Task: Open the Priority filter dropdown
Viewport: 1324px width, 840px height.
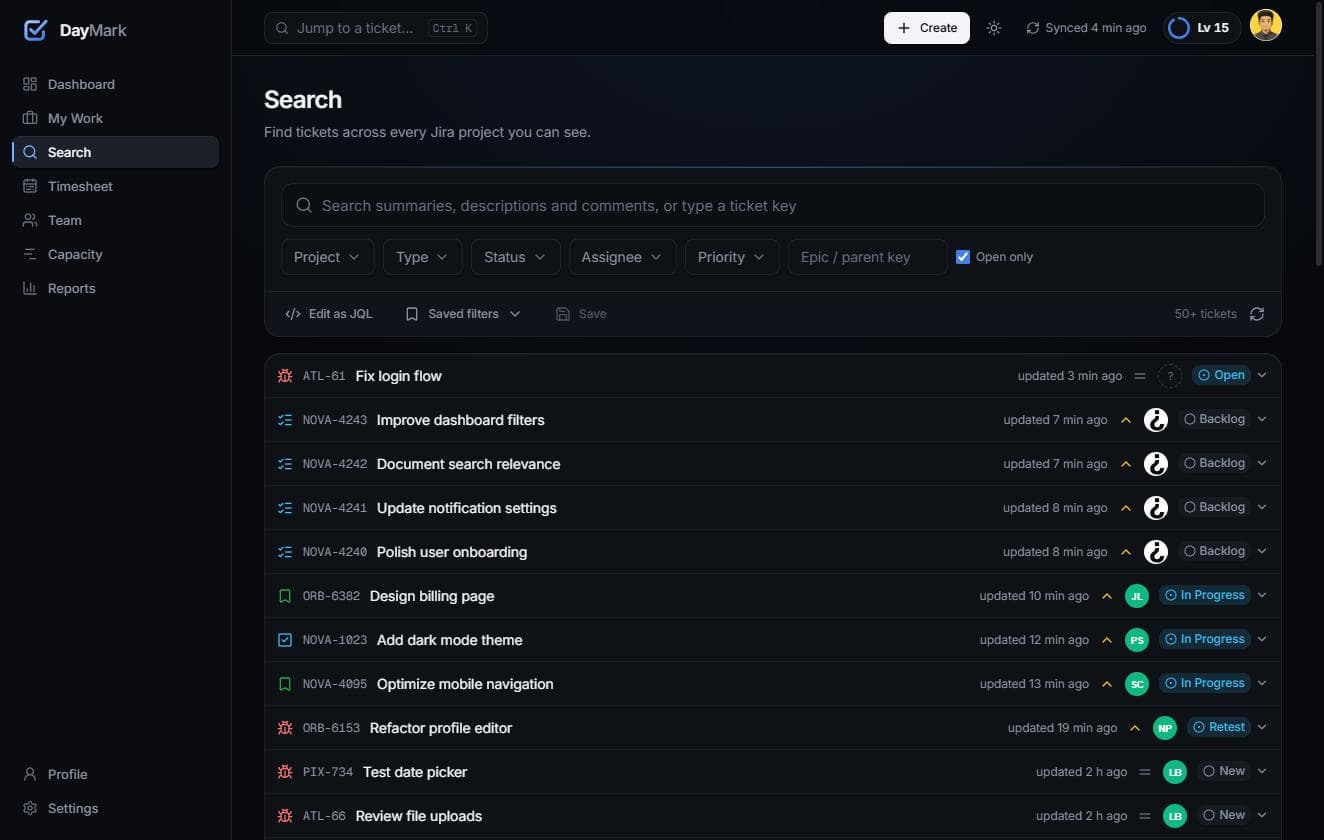Action: click(x=732, y=257)
